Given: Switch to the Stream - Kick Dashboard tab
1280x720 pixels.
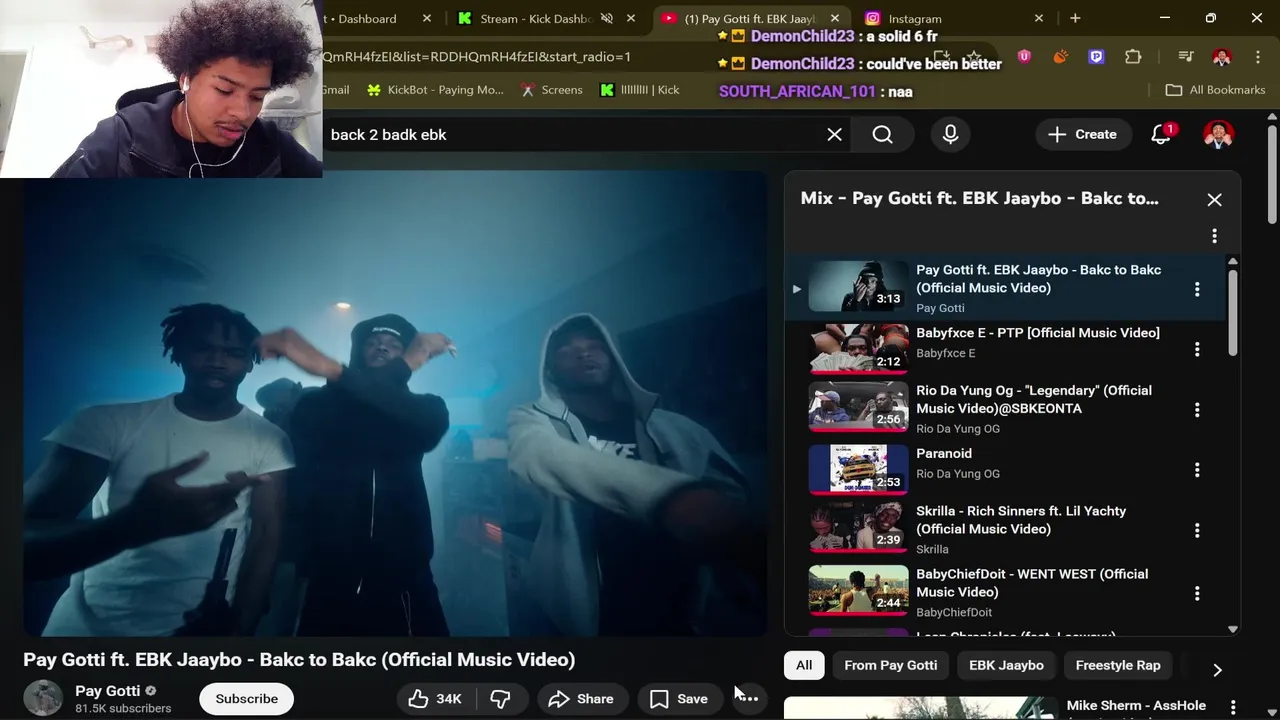Looking at the screenshot, I should point(535,18).
